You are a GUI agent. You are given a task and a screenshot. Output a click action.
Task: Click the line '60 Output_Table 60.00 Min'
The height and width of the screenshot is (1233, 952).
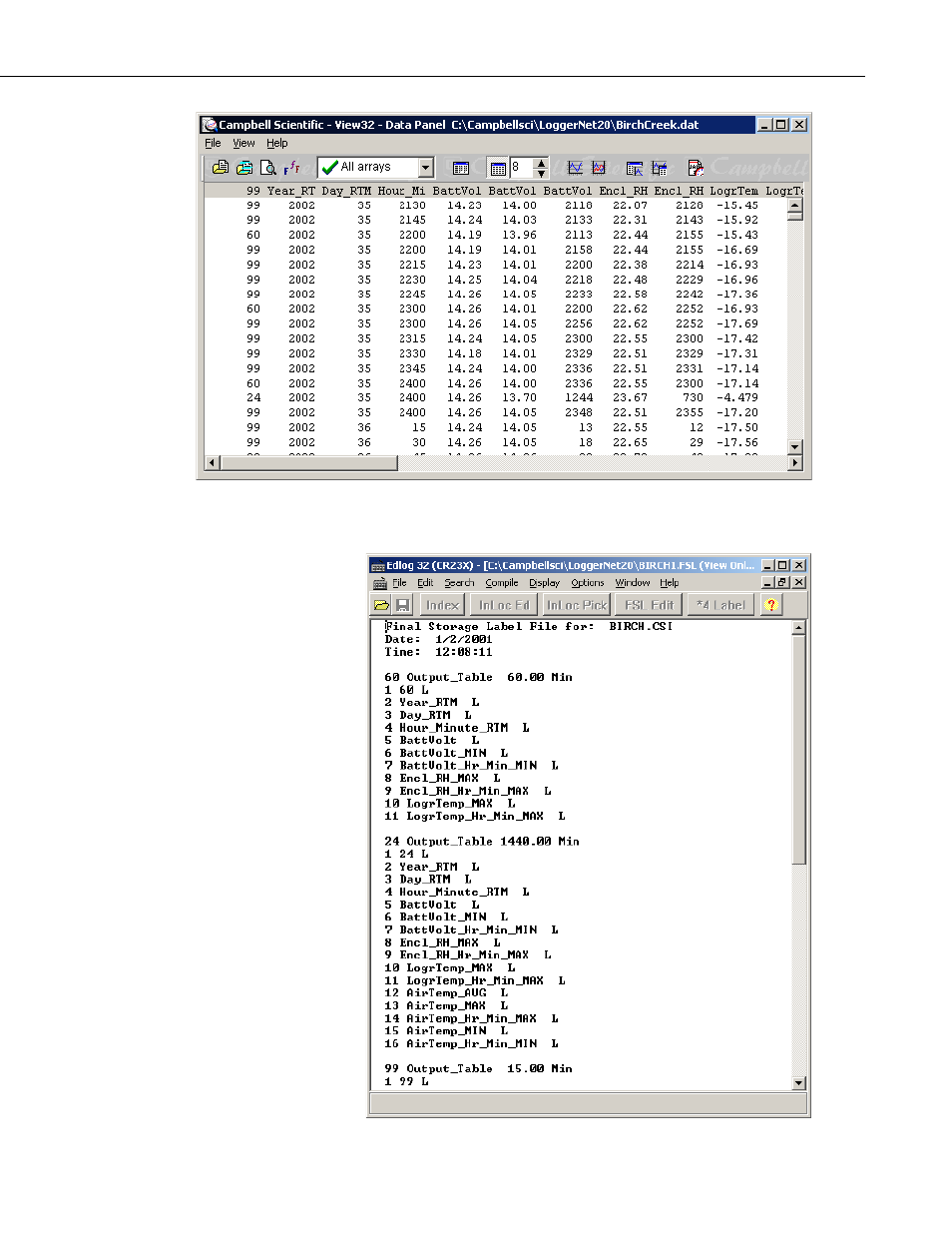tap(478, 677)
